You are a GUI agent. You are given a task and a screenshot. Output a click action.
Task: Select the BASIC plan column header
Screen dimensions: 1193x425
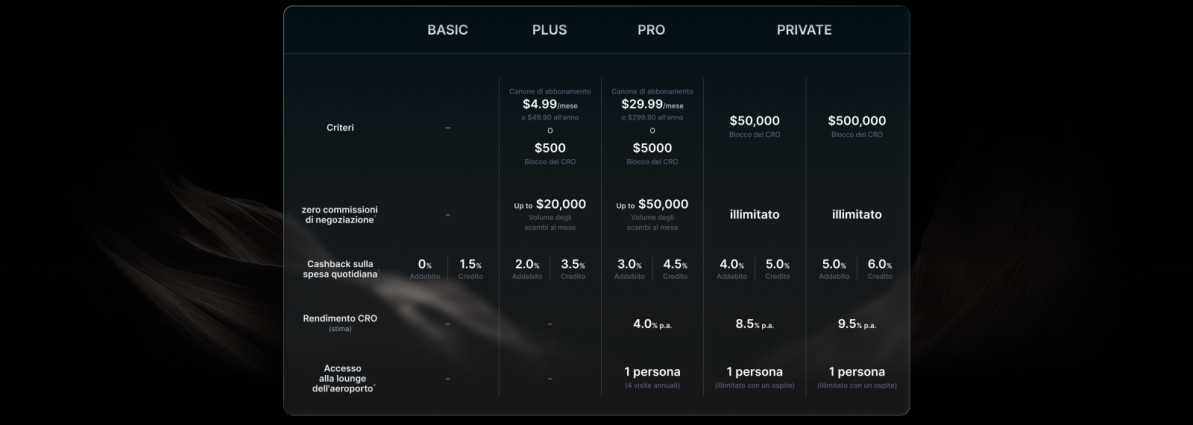pos(447,30)
